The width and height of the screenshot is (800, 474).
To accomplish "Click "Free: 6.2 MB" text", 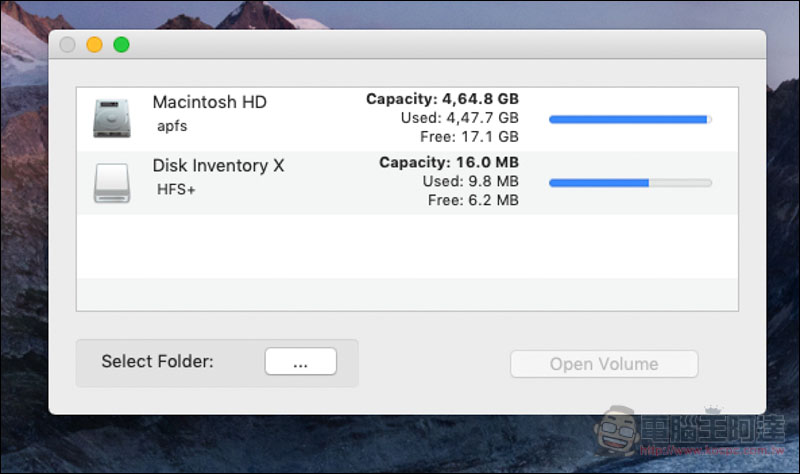I will pos(473,200).
